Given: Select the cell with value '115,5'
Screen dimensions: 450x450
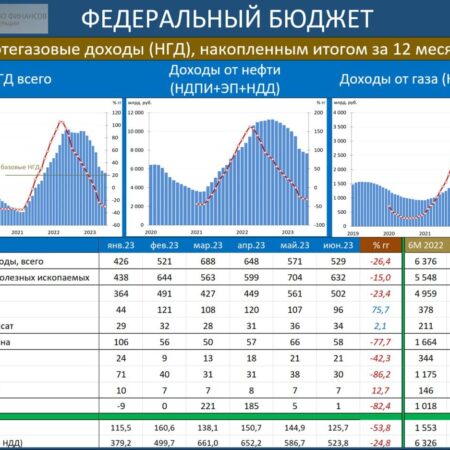Looking at the screenshot, I should coord(121,428).
